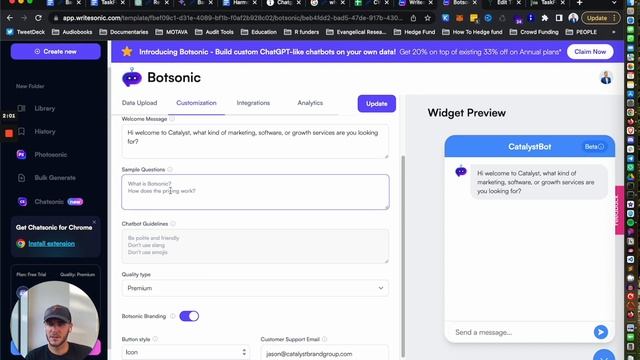The width and height of the screenshot is (640, 360).
Task: Click the Claim Now button
Action: 590,52
